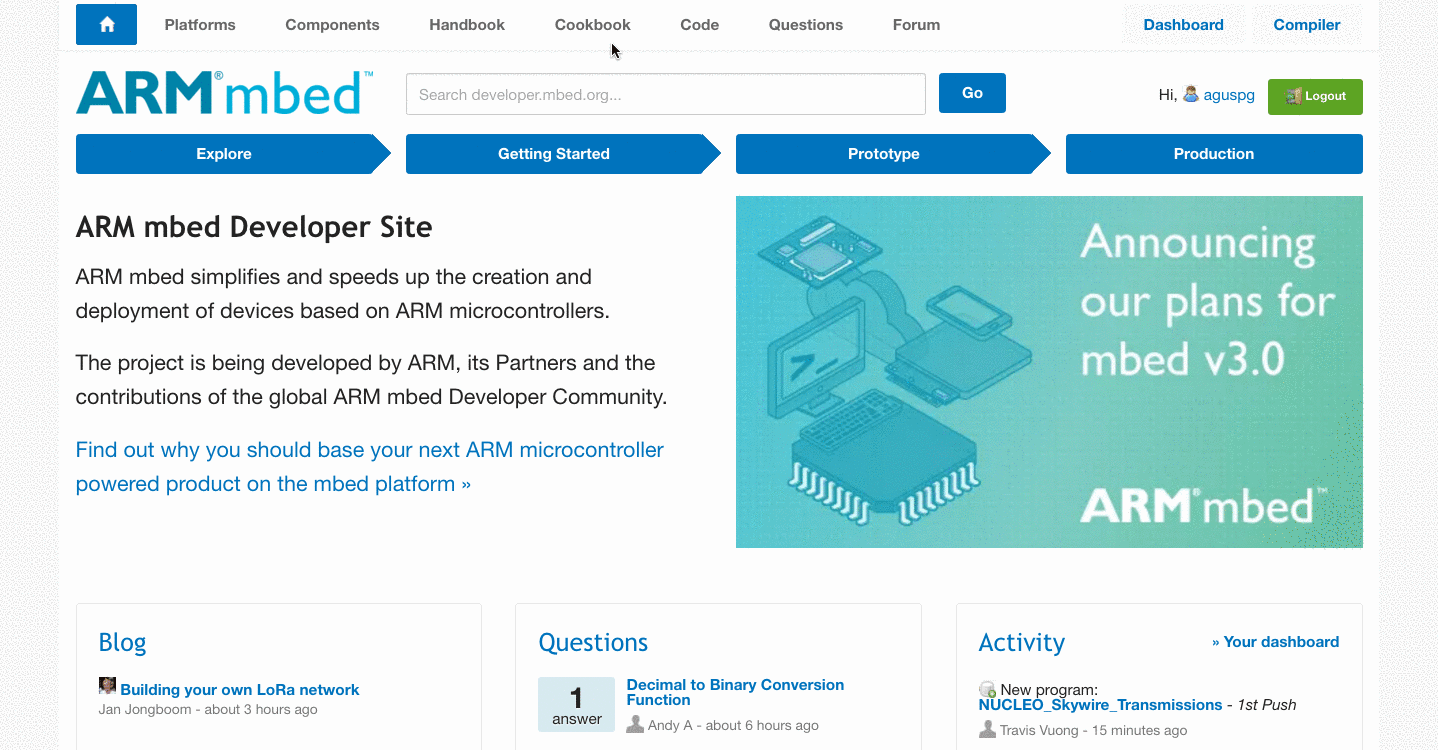Open the Activity section heading
The image size is (1438, 750).
(1021, 642)
